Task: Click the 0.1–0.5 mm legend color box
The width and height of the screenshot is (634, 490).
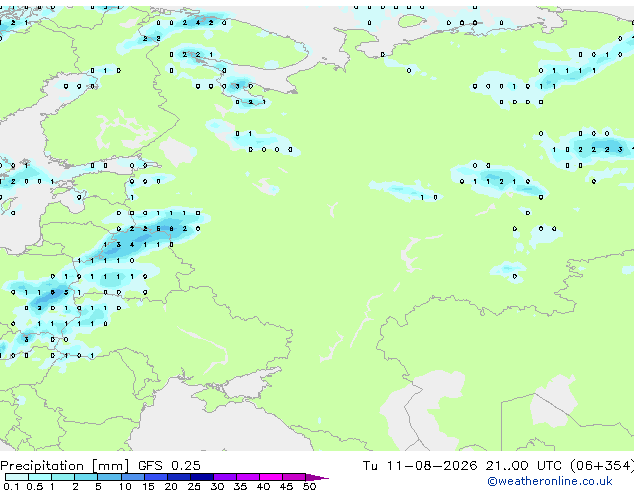Action: (17, 477)
